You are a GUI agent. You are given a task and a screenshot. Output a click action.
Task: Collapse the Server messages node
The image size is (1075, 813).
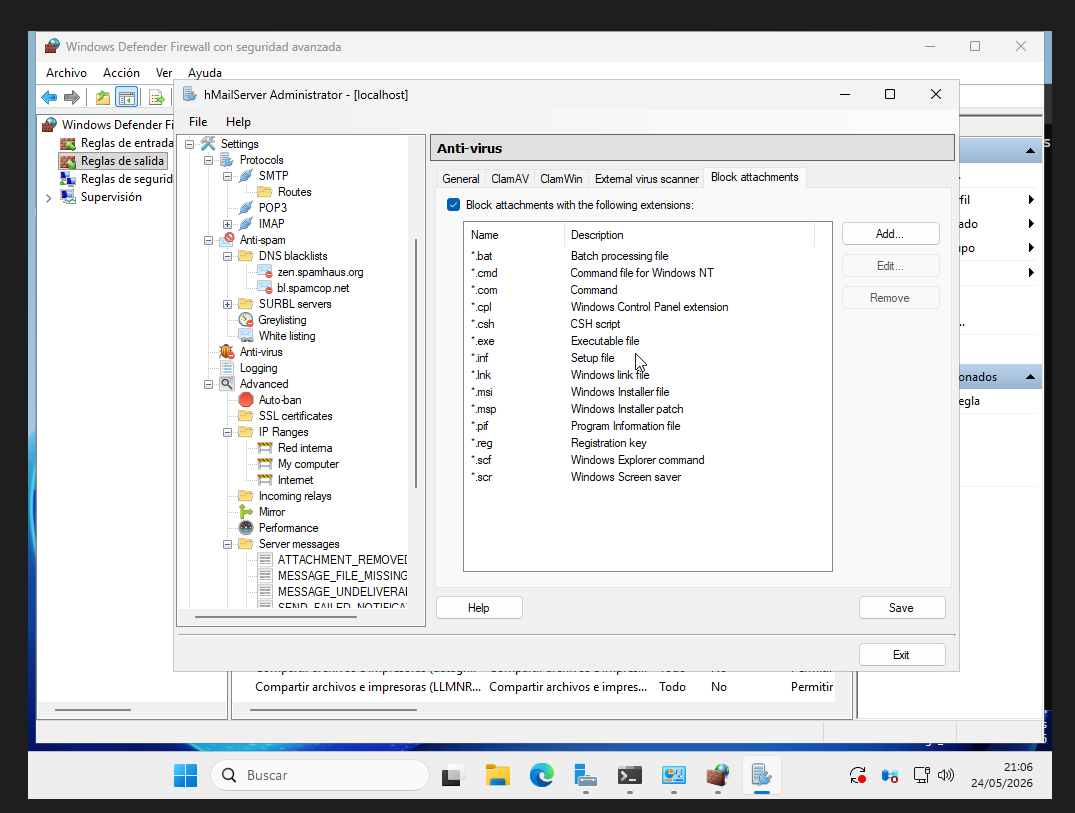228,544
